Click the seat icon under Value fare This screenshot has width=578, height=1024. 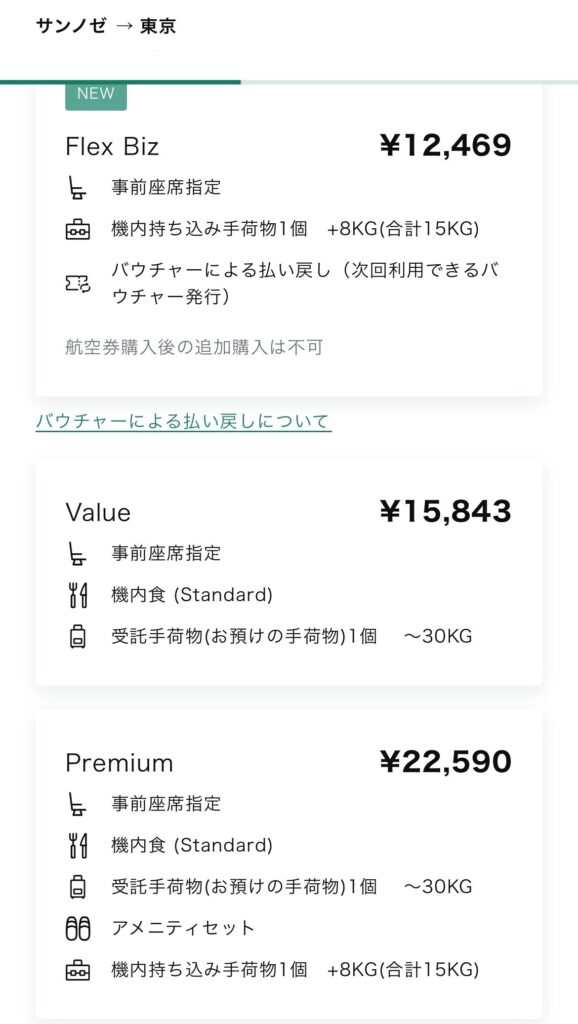77,554
